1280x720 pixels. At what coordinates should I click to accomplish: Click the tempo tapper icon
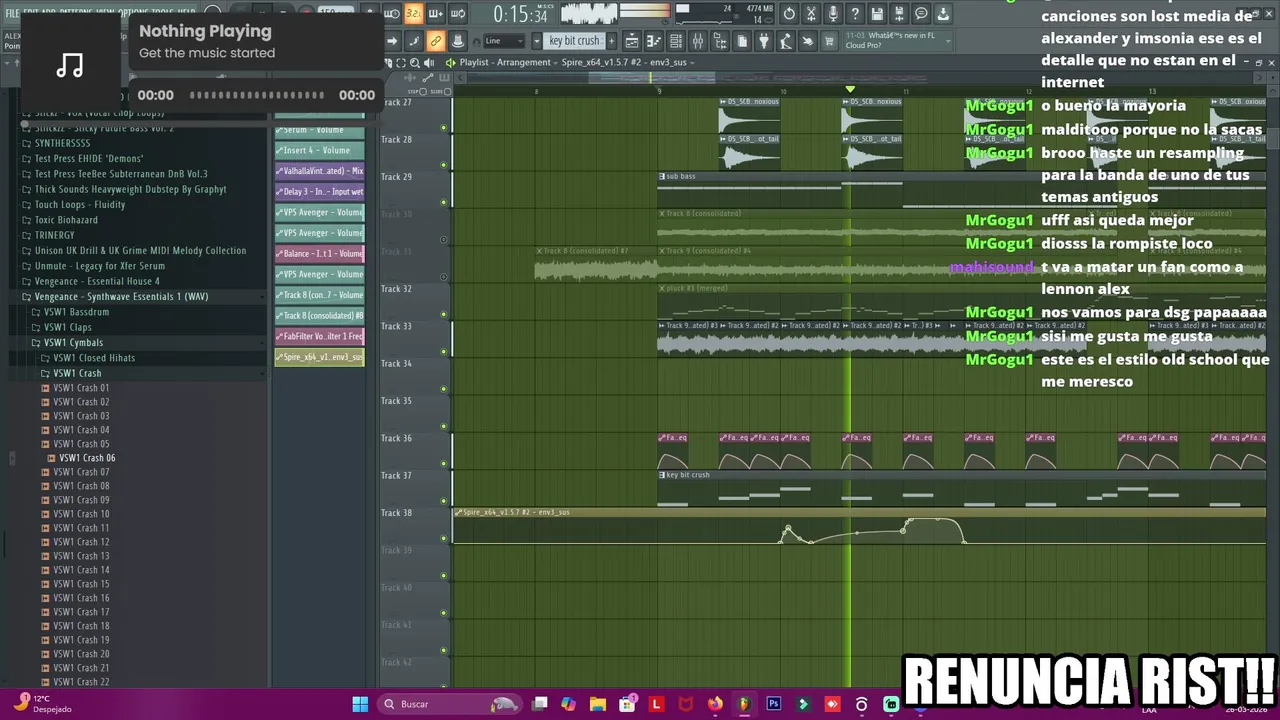pos(786,41)
